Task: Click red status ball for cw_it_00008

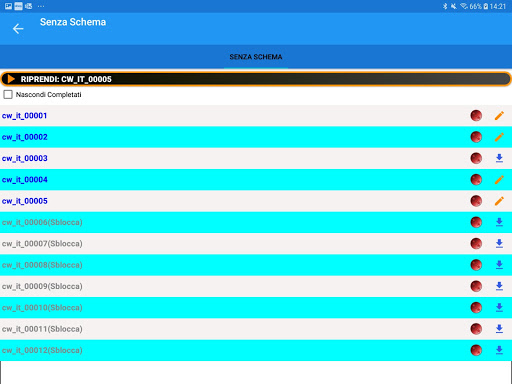Action: click(476, 265)
